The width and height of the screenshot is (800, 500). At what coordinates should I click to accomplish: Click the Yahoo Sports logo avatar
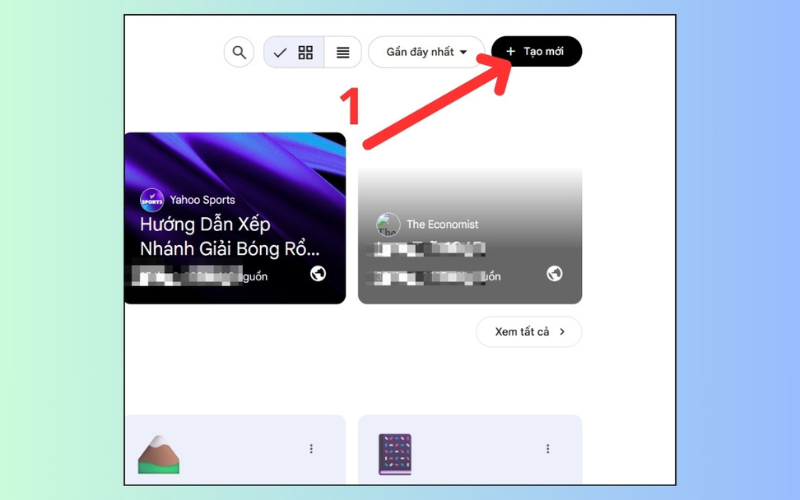point(152,200)
